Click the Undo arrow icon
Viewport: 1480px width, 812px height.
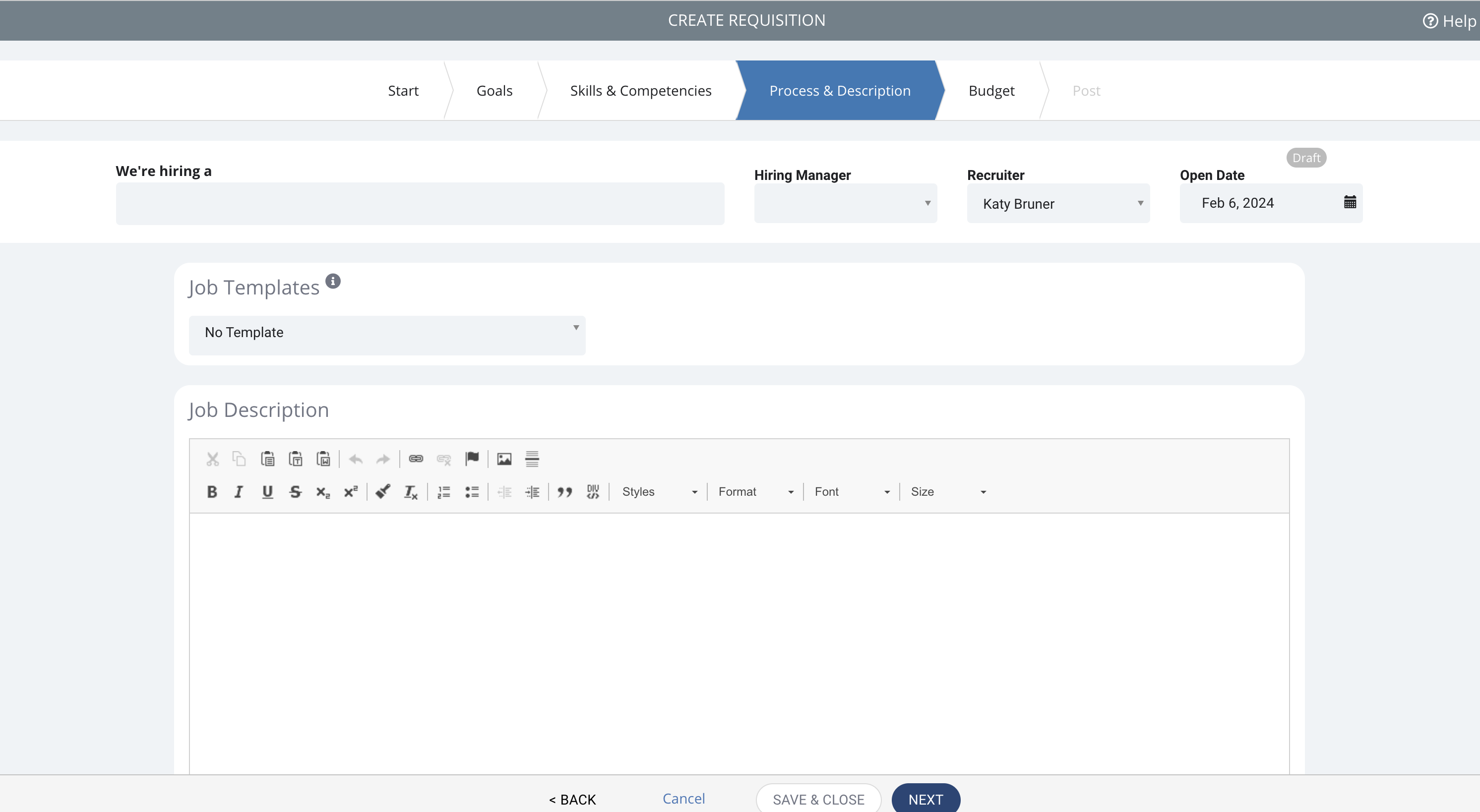356,459
